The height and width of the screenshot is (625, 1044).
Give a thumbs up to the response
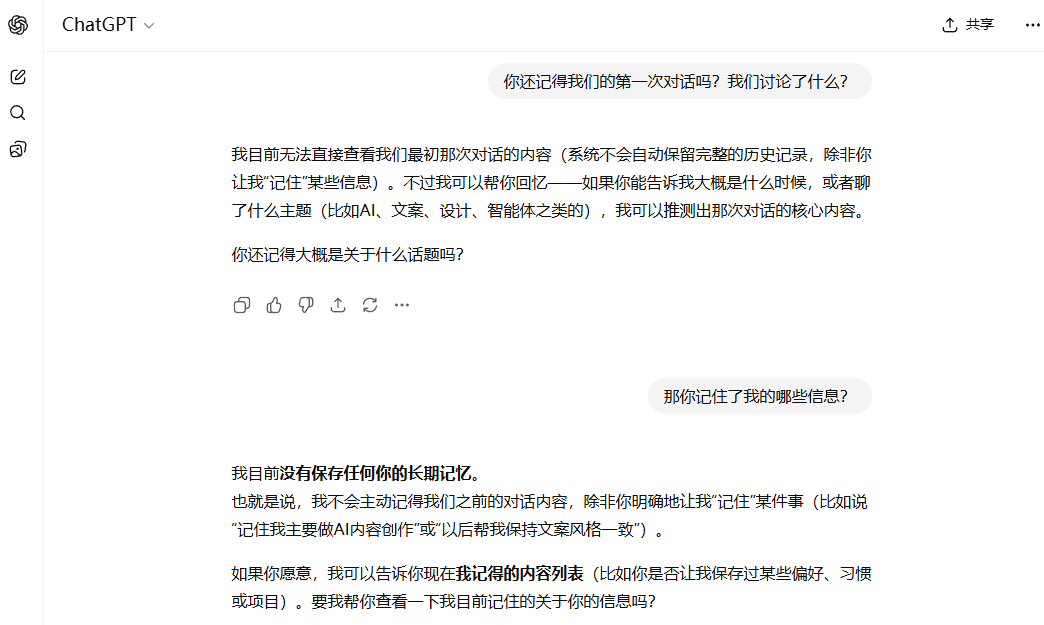pos(273,305)
